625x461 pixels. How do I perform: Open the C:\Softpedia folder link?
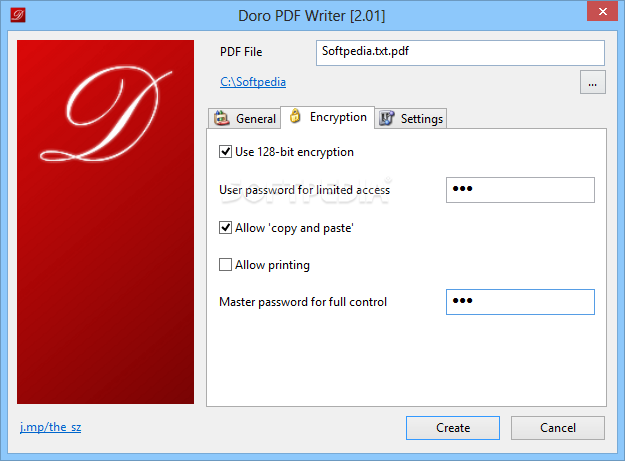[253, 82]
